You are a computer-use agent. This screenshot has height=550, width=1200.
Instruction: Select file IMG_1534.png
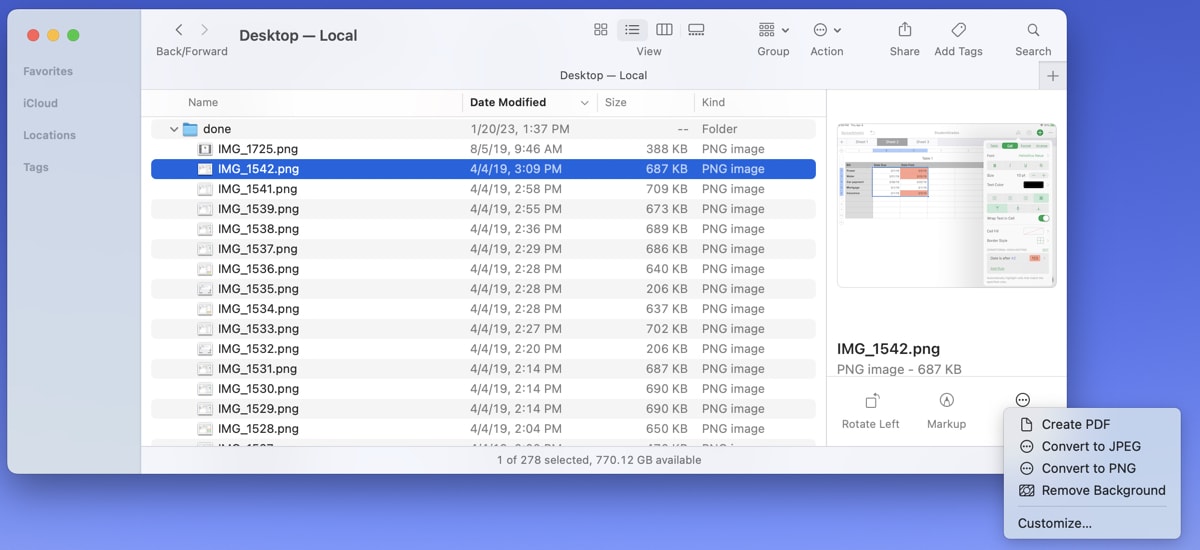483,309
